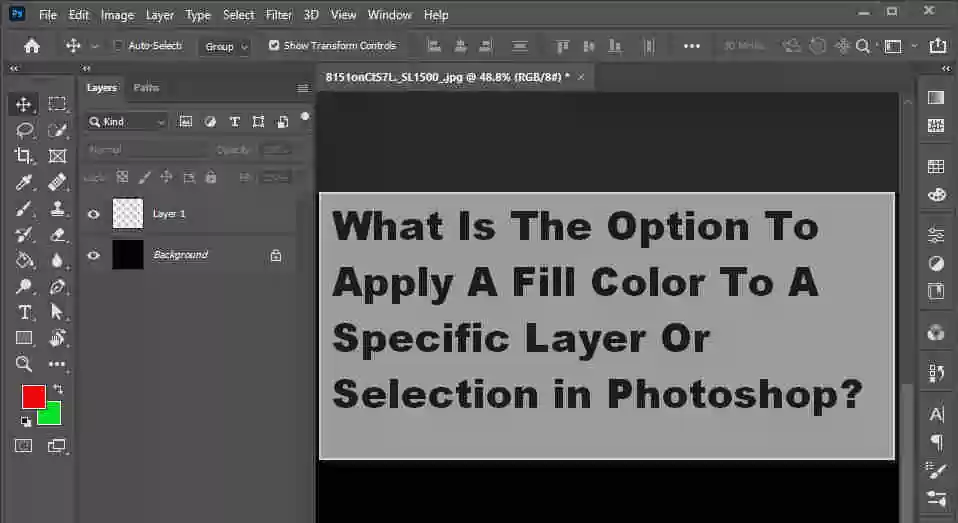
Task: Toggle the type layers filter
Action: (235, 122)
